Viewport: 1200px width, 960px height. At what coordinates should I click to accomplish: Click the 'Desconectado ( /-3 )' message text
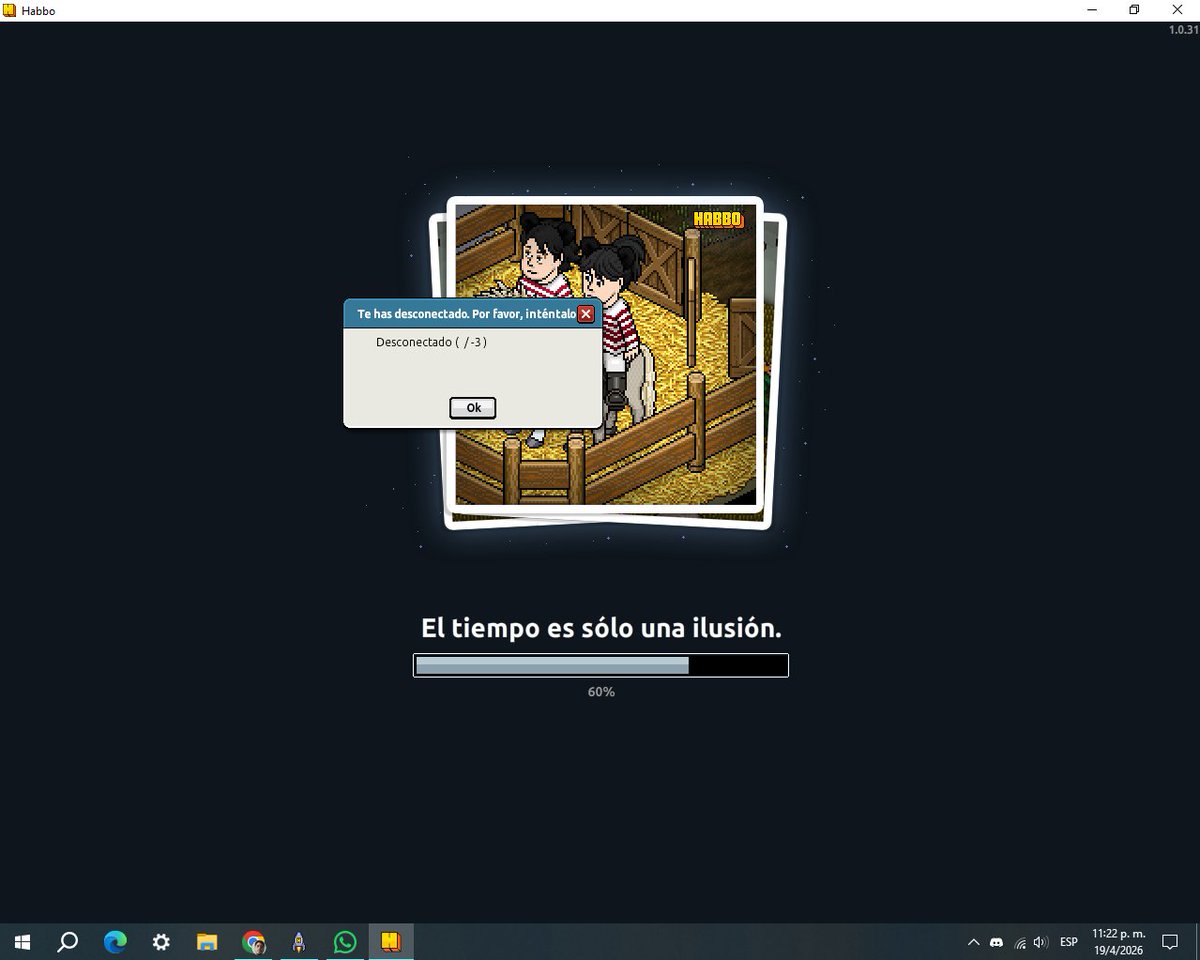(431, 342)
